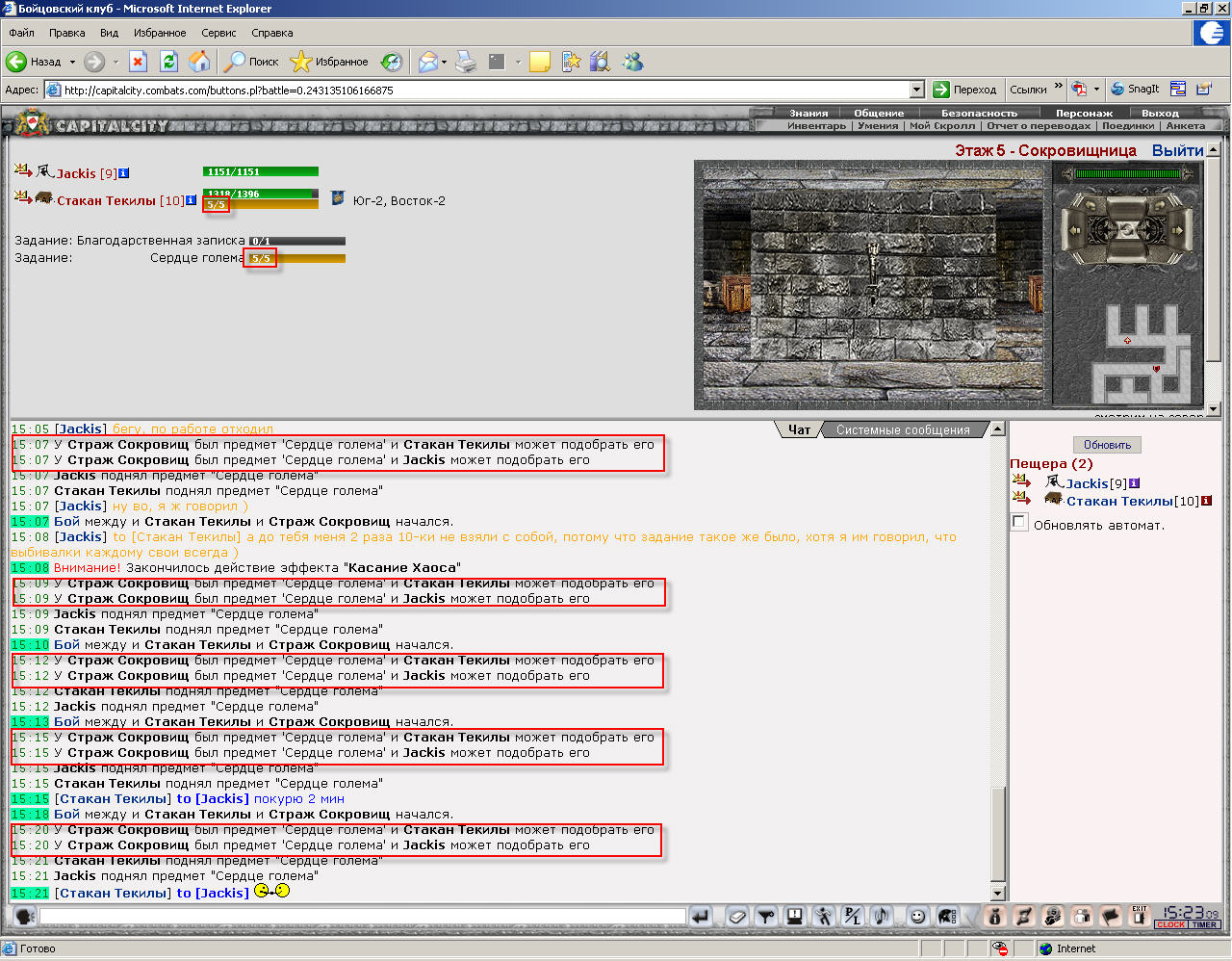Click the Благодарственная записка 0/1 progress bar
Screen dimensions: 1232x961
(296, 241)
